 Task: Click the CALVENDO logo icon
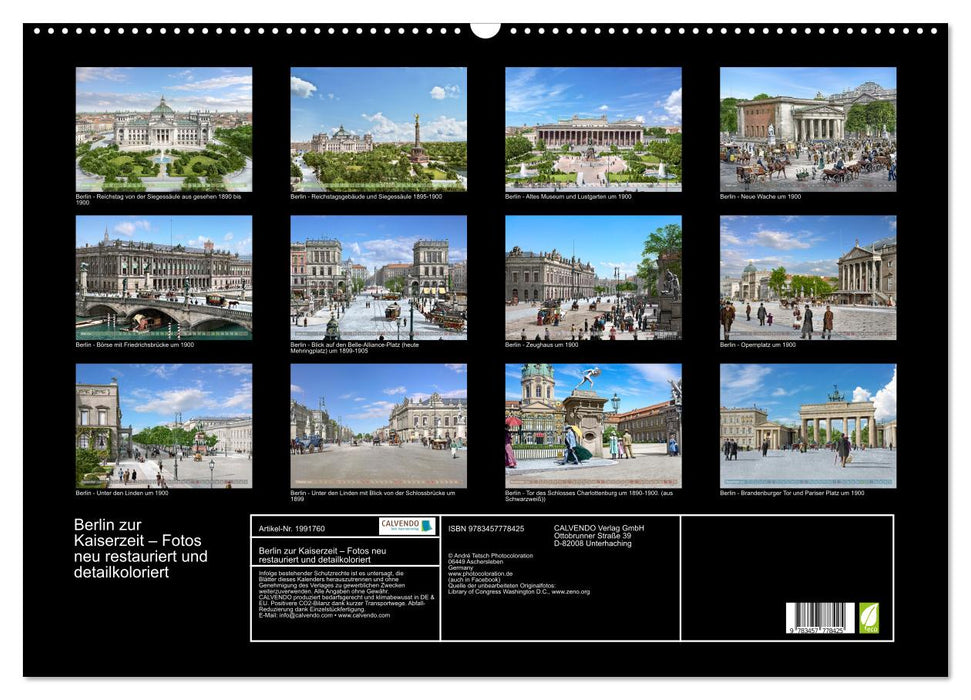406,527
